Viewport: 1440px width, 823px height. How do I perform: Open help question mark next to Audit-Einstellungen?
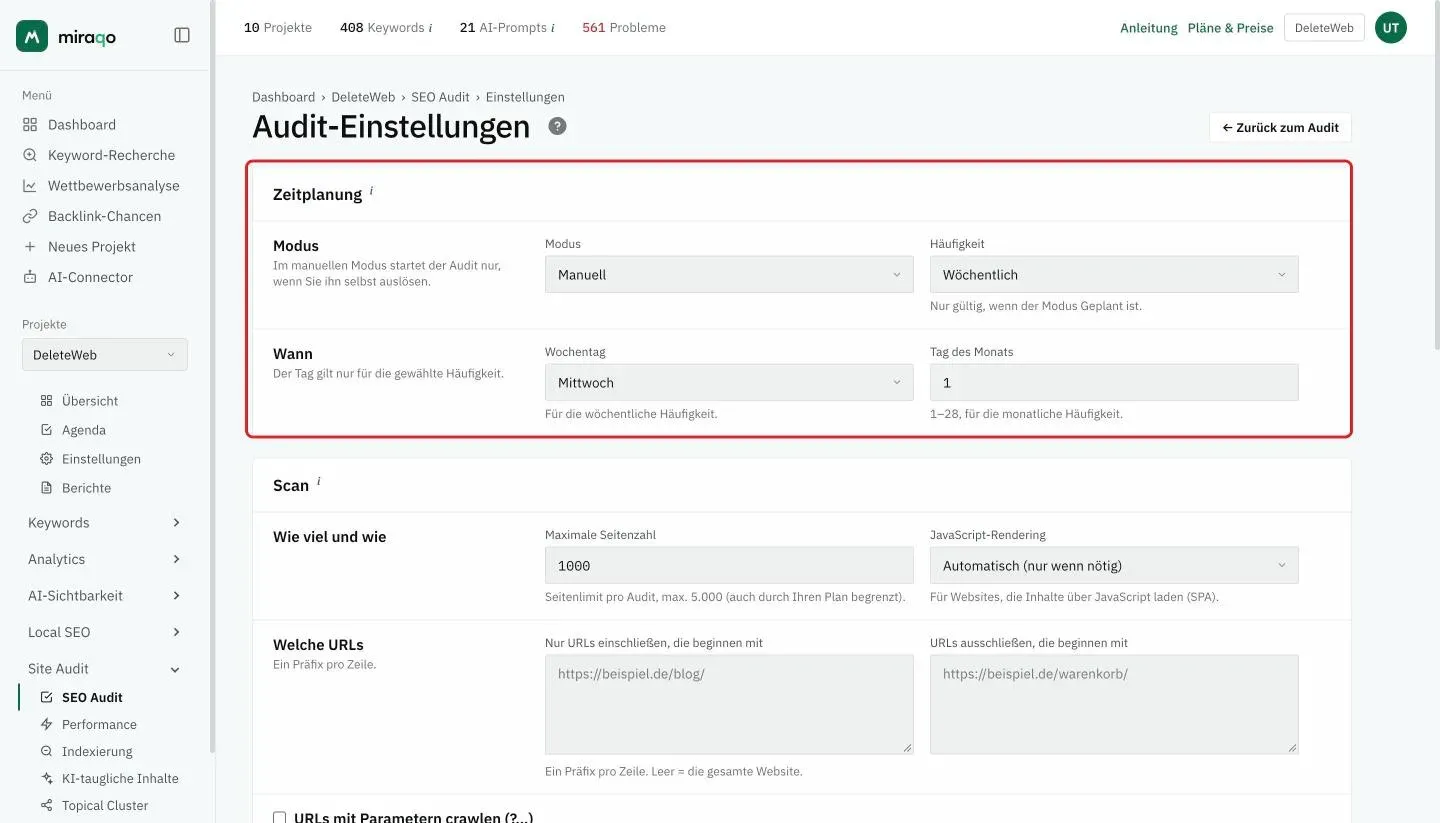[557, 126]
